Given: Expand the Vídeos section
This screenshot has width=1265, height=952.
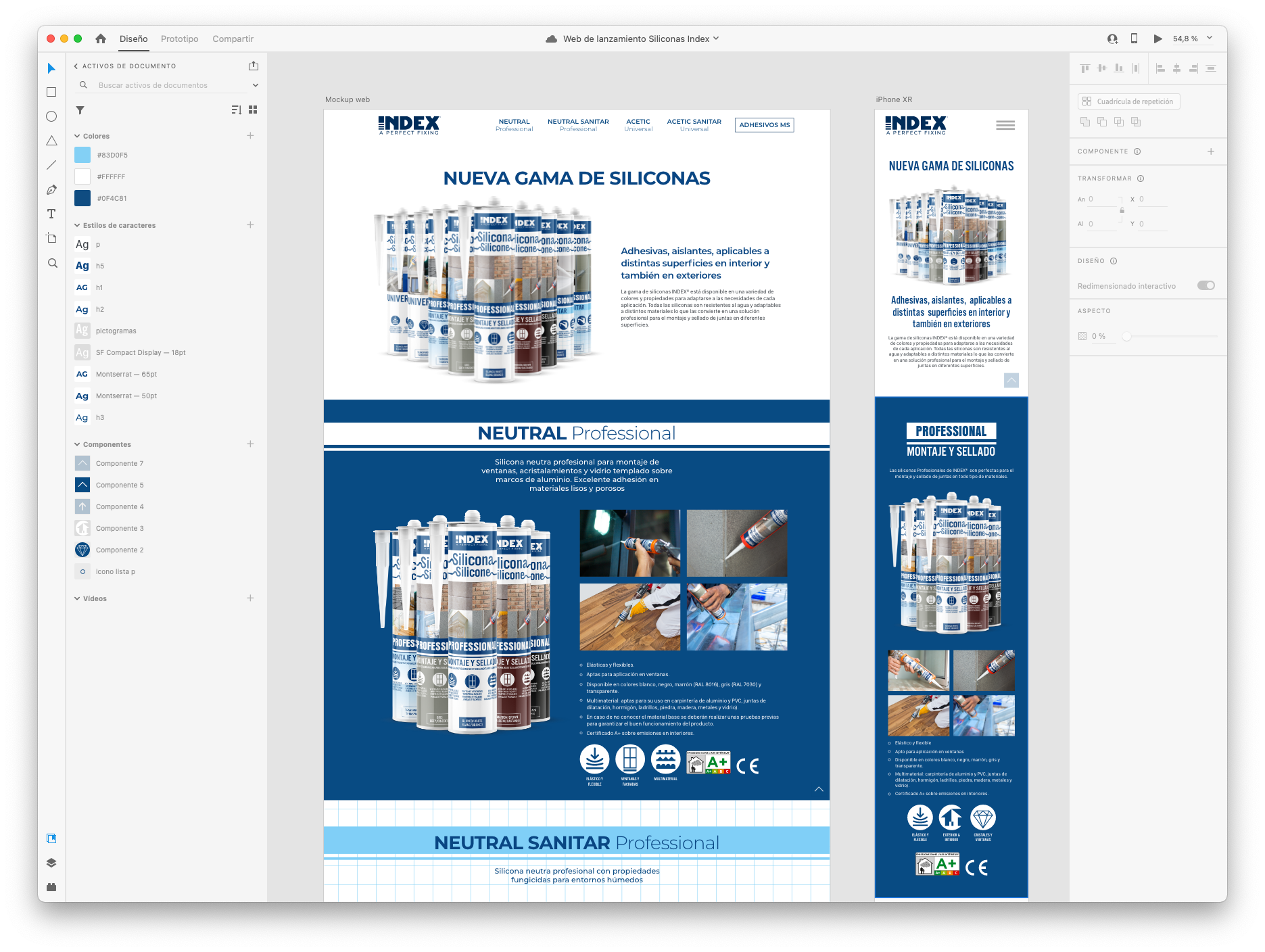Looking at the screenshot, I should tap(77, 598).
